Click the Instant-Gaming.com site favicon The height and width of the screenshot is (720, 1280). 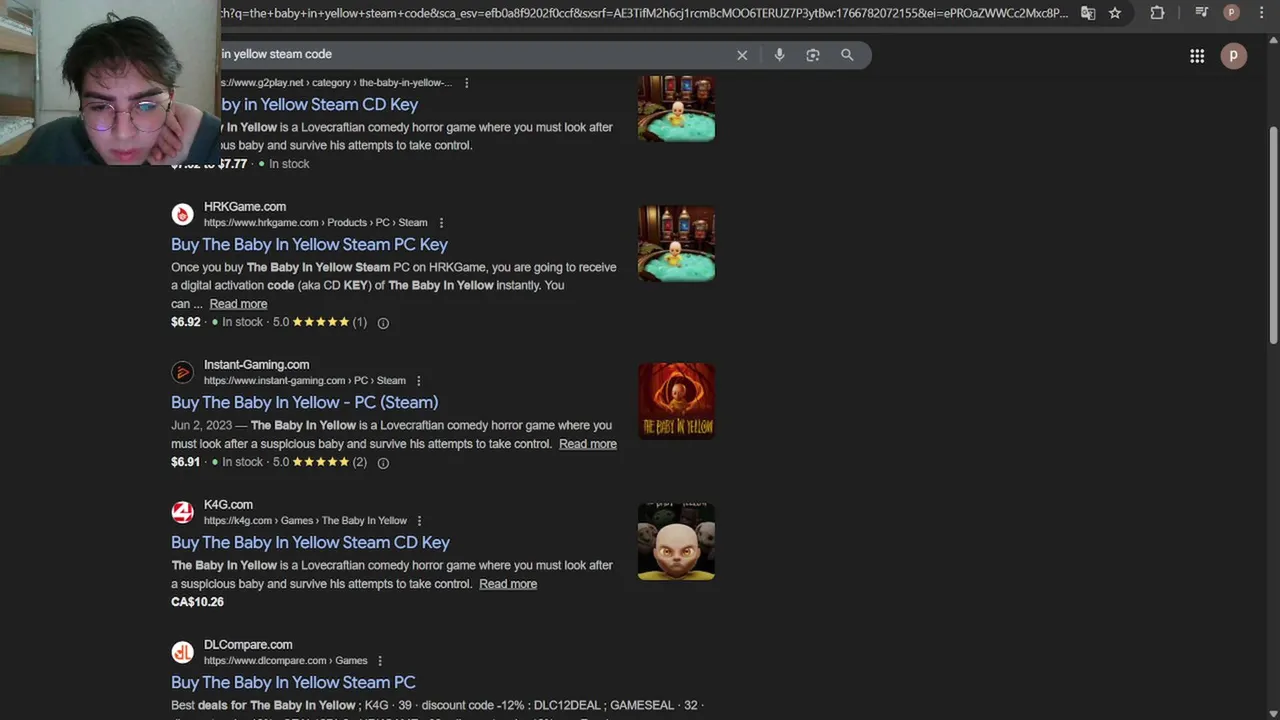[182, 372]
